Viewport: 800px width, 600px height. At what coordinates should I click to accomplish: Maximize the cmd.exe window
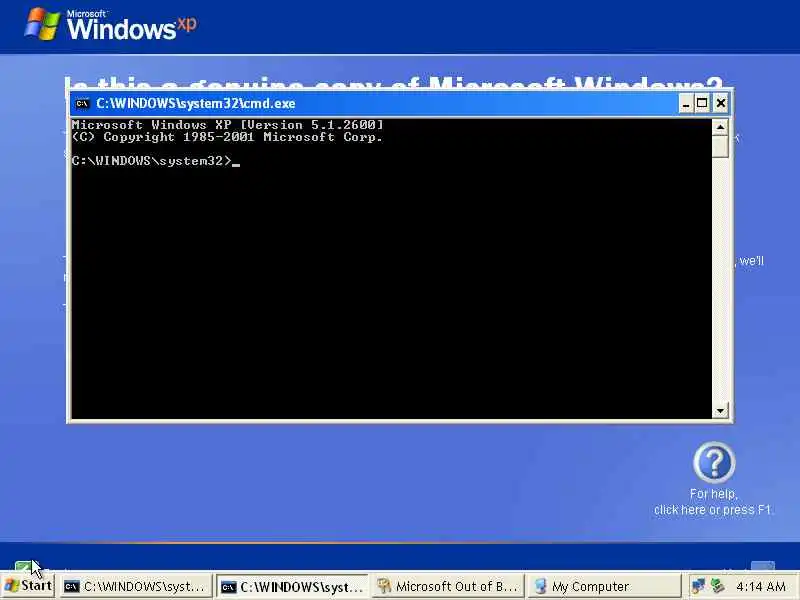[702, 104]
